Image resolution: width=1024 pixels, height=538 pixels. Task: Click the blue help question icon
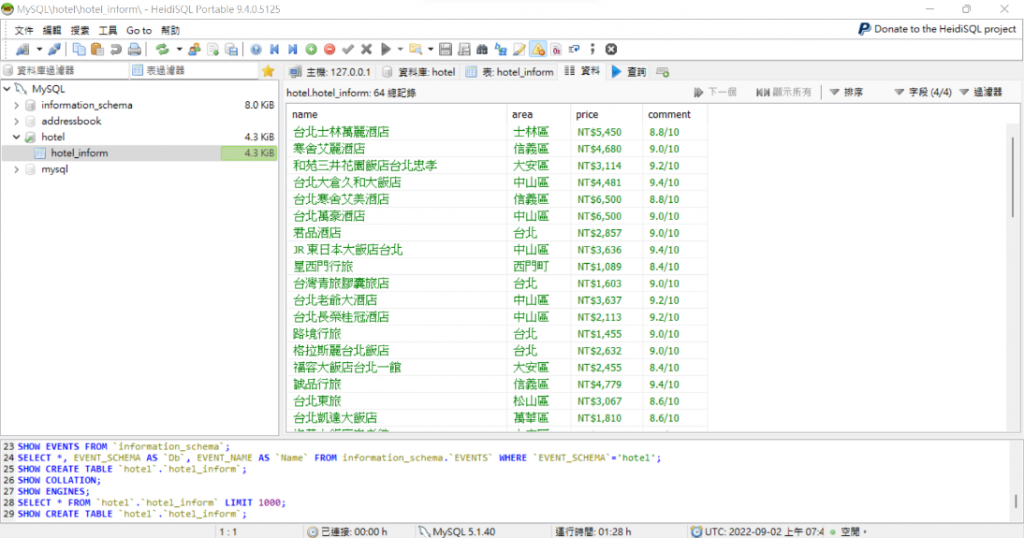click(256, 50)
